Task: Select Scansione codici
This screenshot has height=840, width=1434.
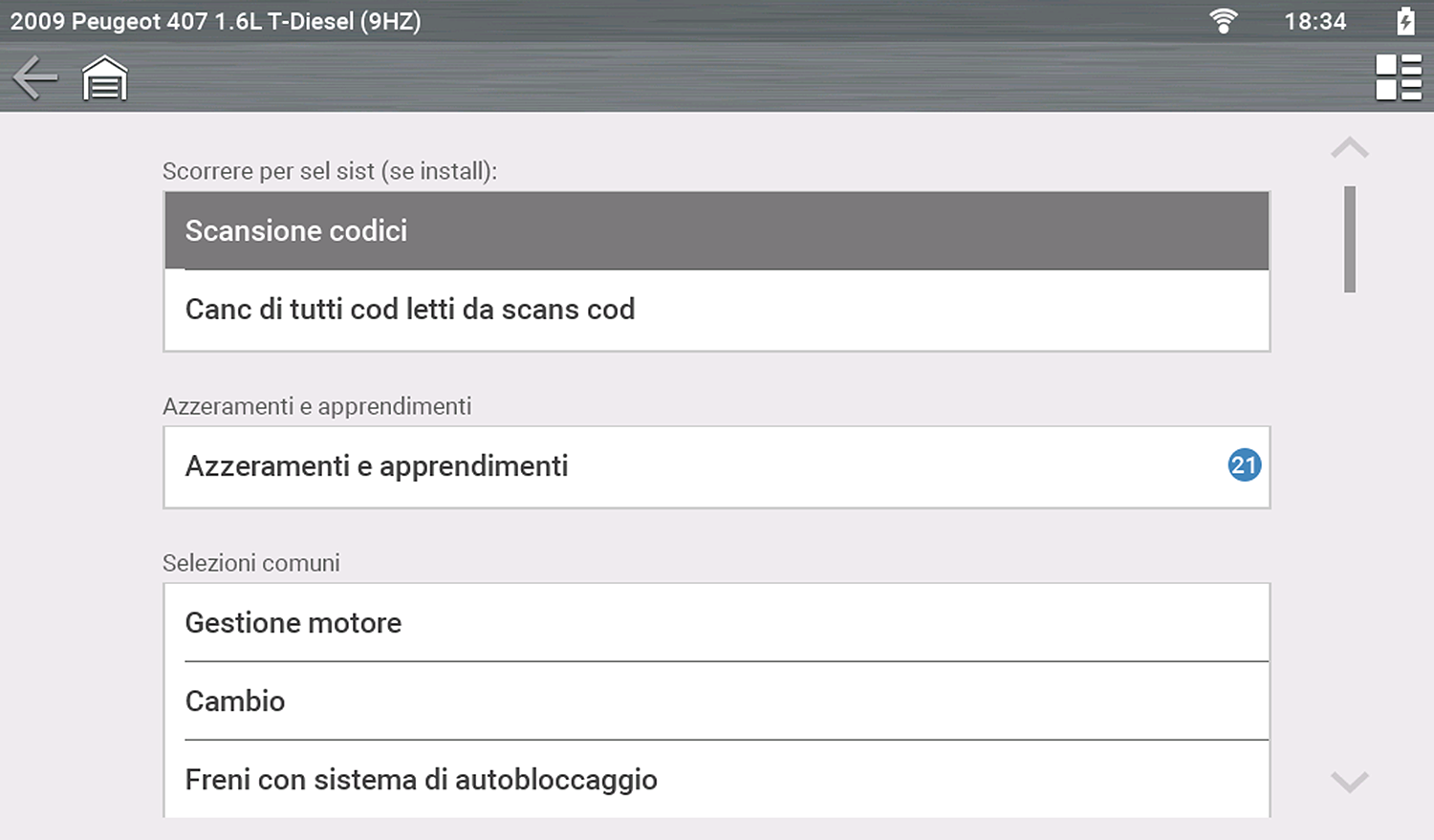Action: [x=716, y=231]
